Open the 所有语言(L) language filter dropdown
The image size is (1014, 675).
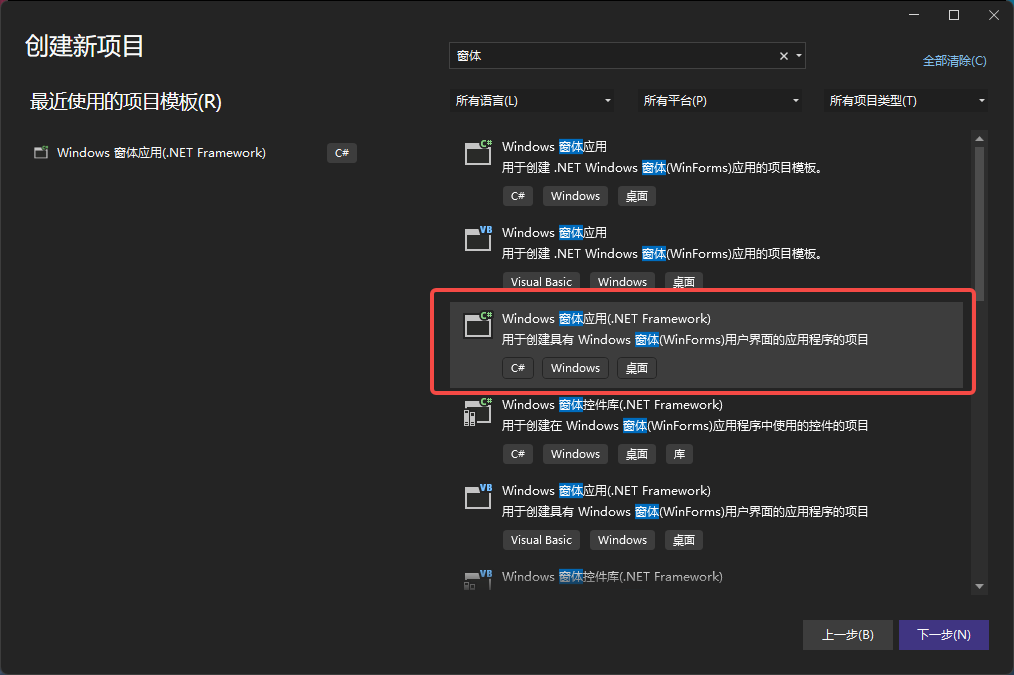tap(532, 101)
